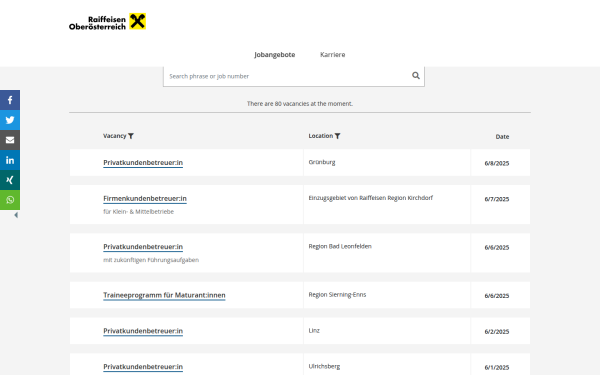Open Privatkundenbetreuer:in job in Grünburg

[143, 163]
